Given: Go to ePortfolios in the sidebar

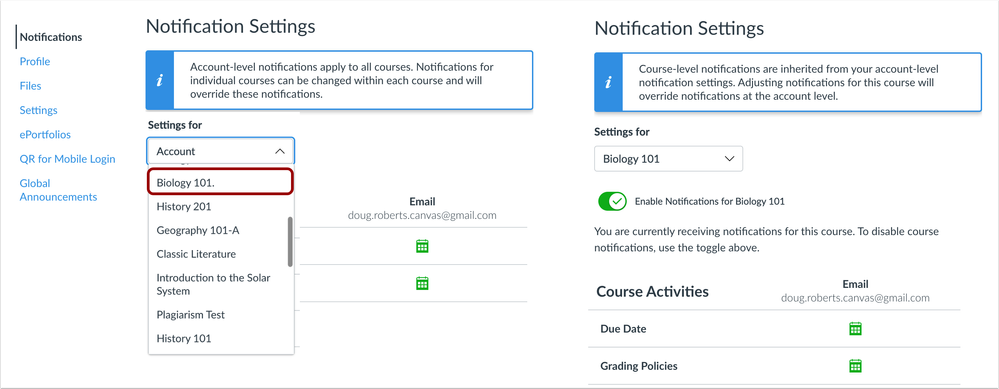Looking at the screenshot, I should tap(45, 134).
